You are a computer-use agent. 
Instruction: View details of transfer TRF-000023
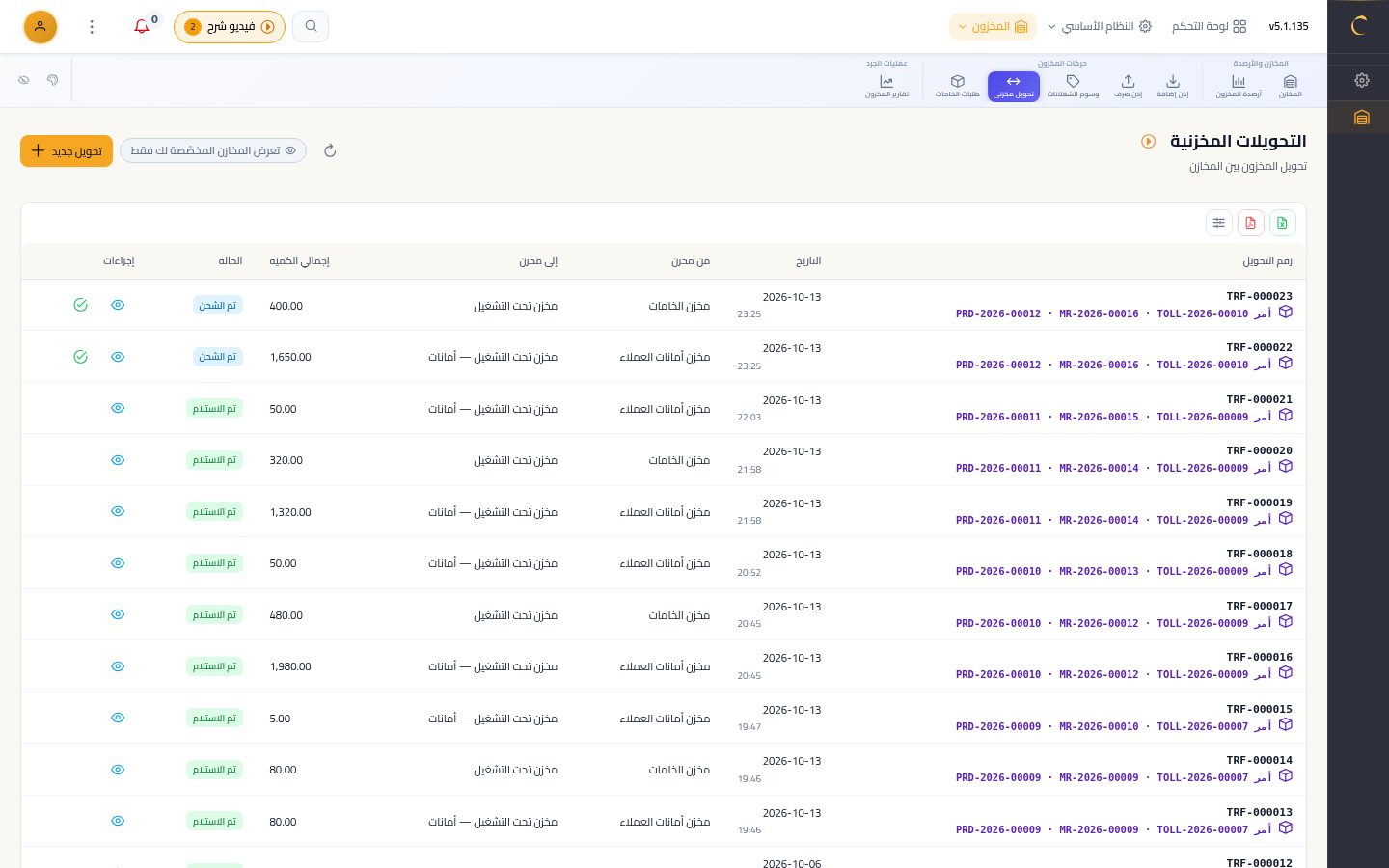click(118, 305)
